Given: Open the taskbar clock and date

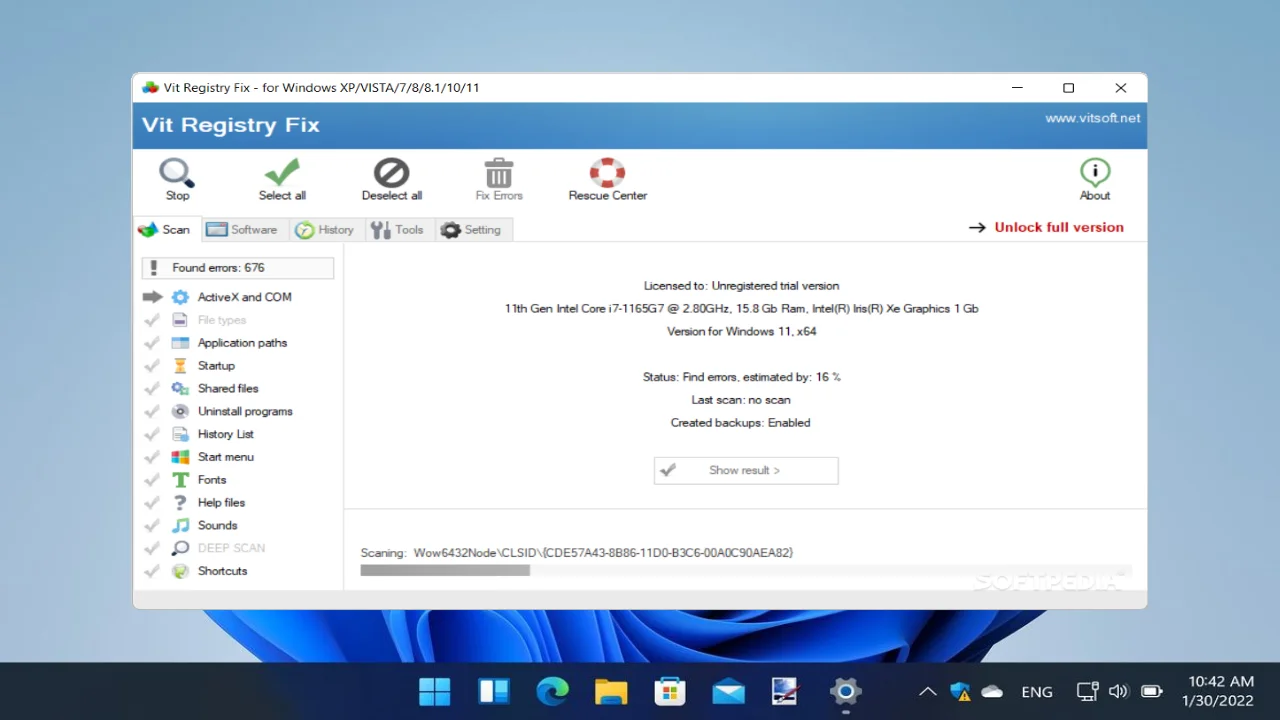Looking at the screenshot, I should click(1217, 691).
